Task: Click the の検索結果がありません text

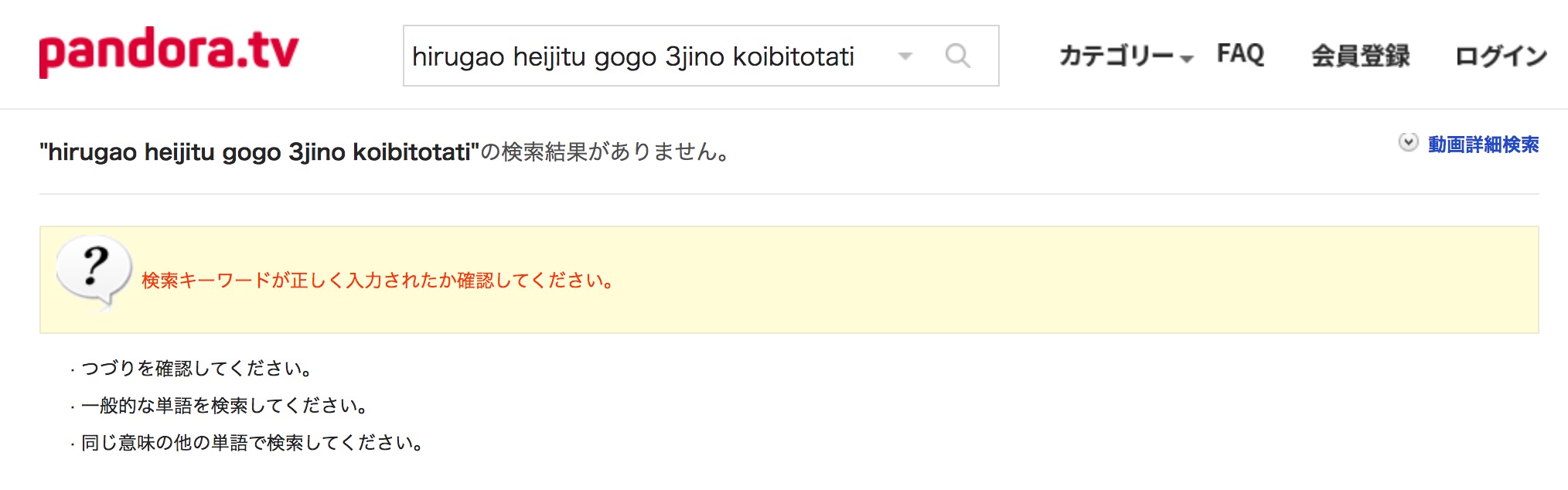Action: (x=605, y=152)
